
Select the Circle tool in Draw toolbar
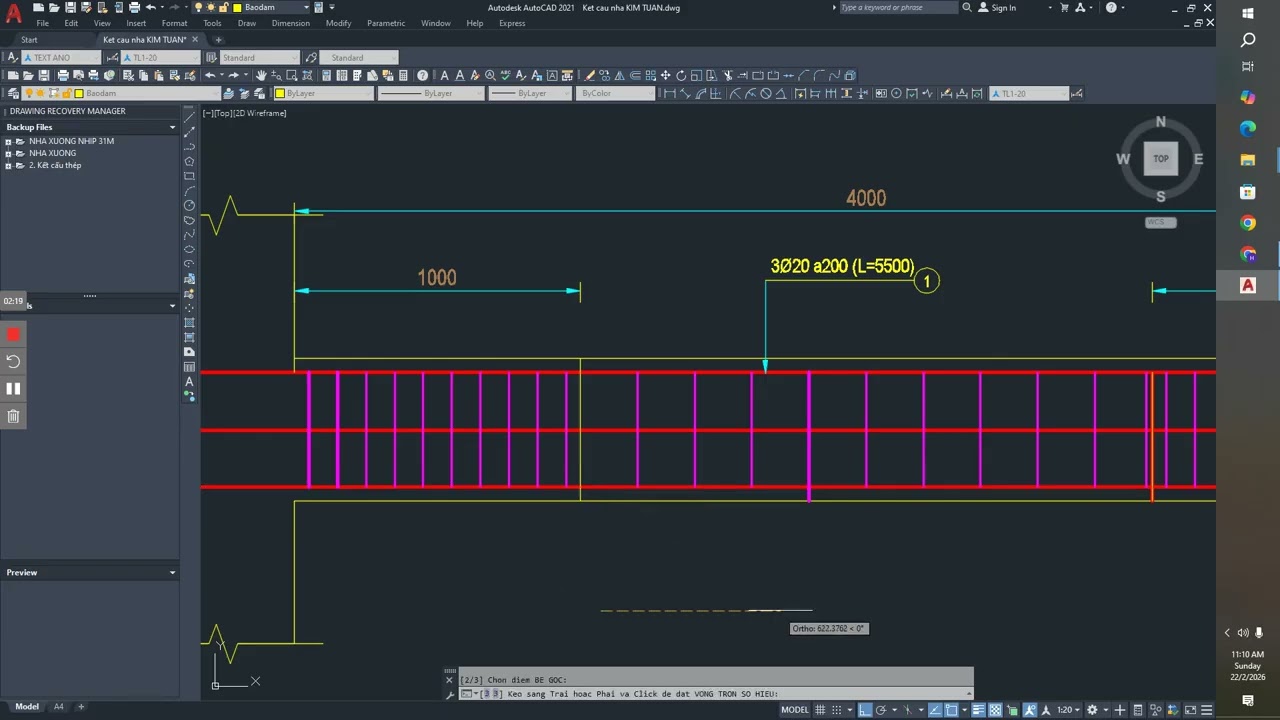[189, 205]
